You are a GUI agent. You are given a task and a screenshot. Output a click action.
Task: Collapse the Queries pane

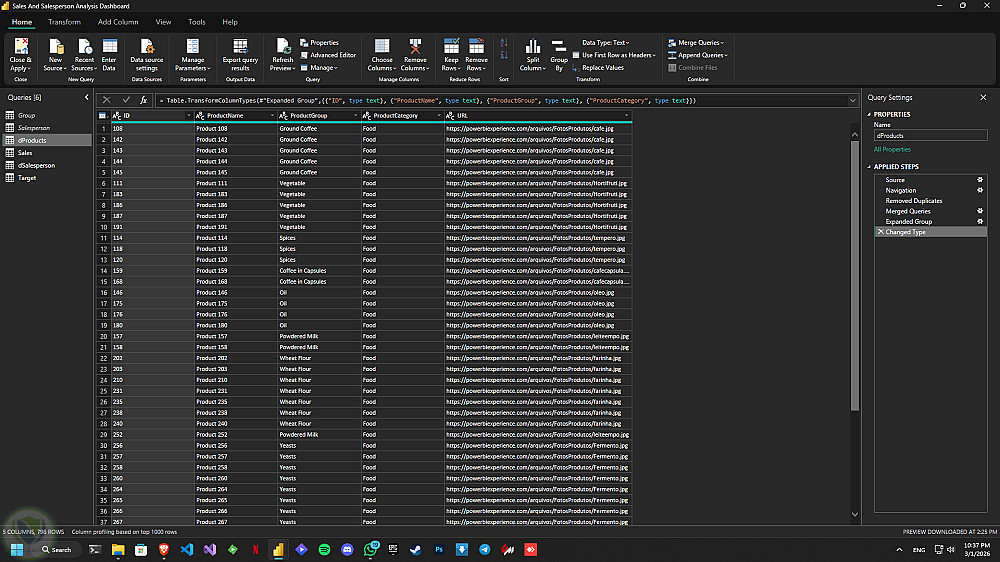pyautogui.click(x=85, y=98)
